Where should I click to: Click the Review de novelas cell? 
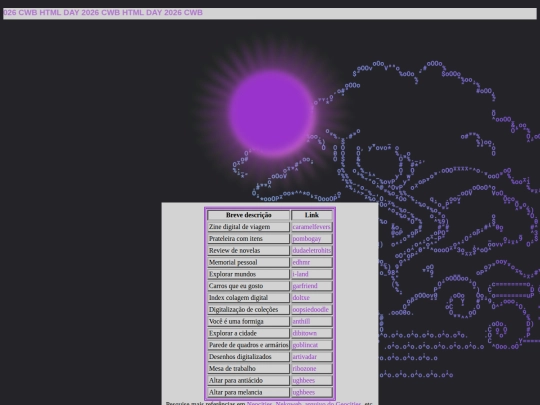pos(248,250)
